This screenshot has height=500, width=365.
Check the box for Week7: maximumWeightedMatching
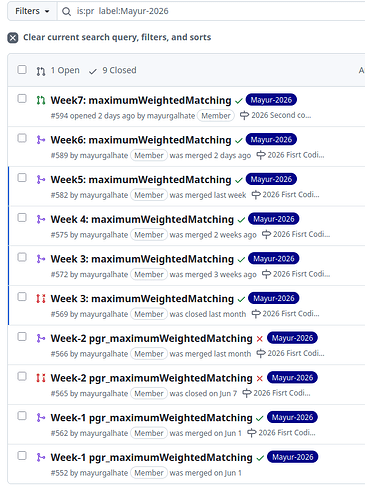click(22, 99)
